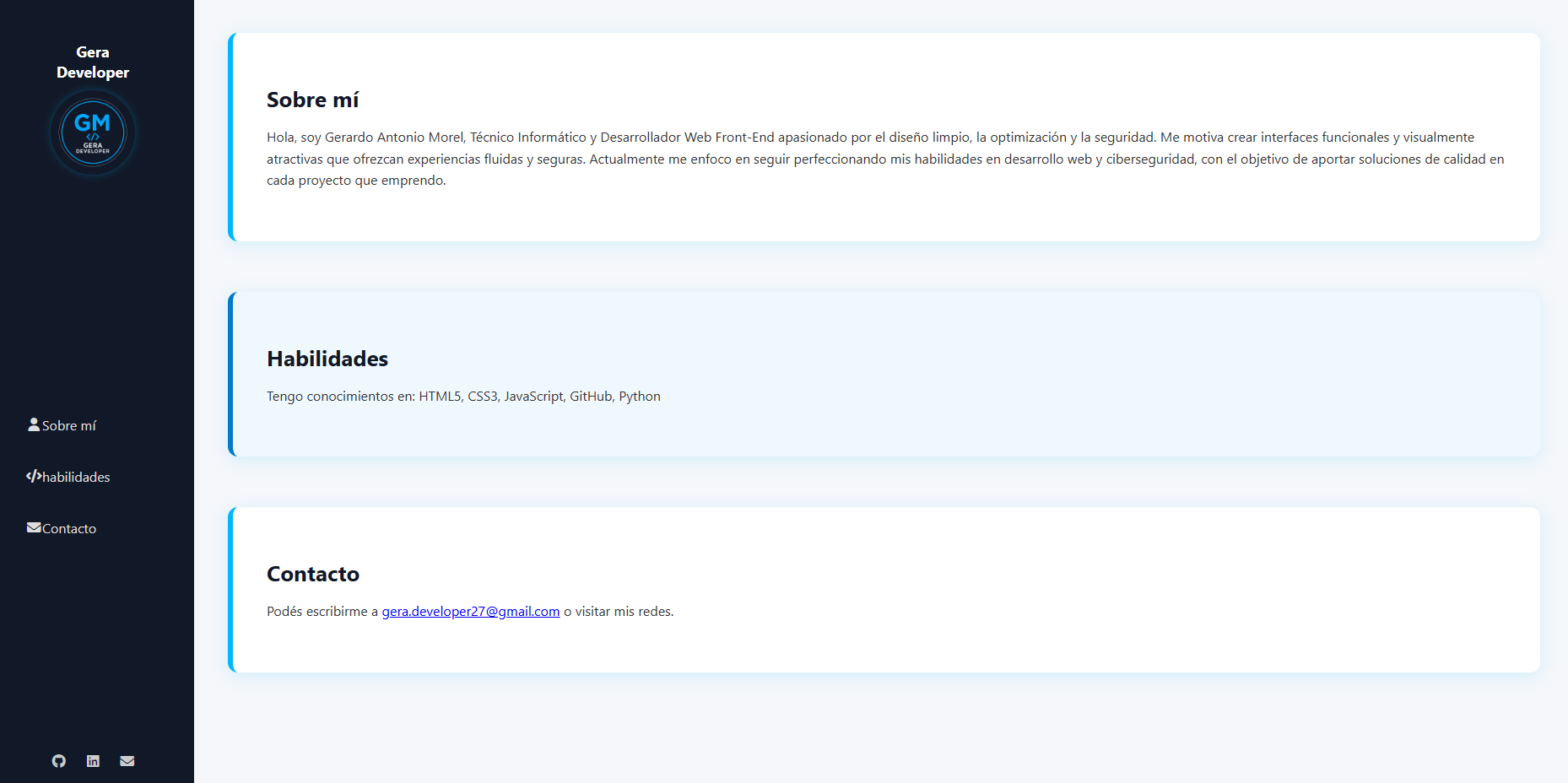Image resolution: width=1568 pixels, height=783 pixels.
Task: Click the mail icon in the sidebar footer
Action: point(127,761)
